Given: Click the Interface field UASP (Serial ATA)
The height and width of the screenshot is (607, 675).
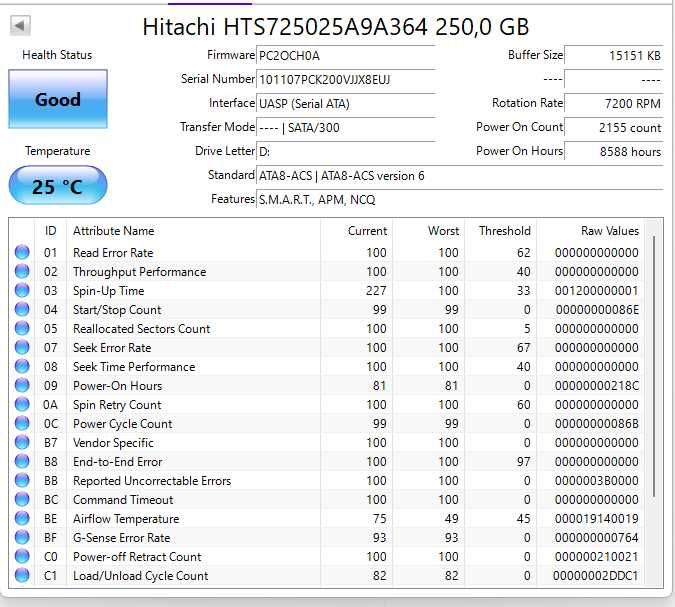Looking at the screenshot, I should (346, 104).
